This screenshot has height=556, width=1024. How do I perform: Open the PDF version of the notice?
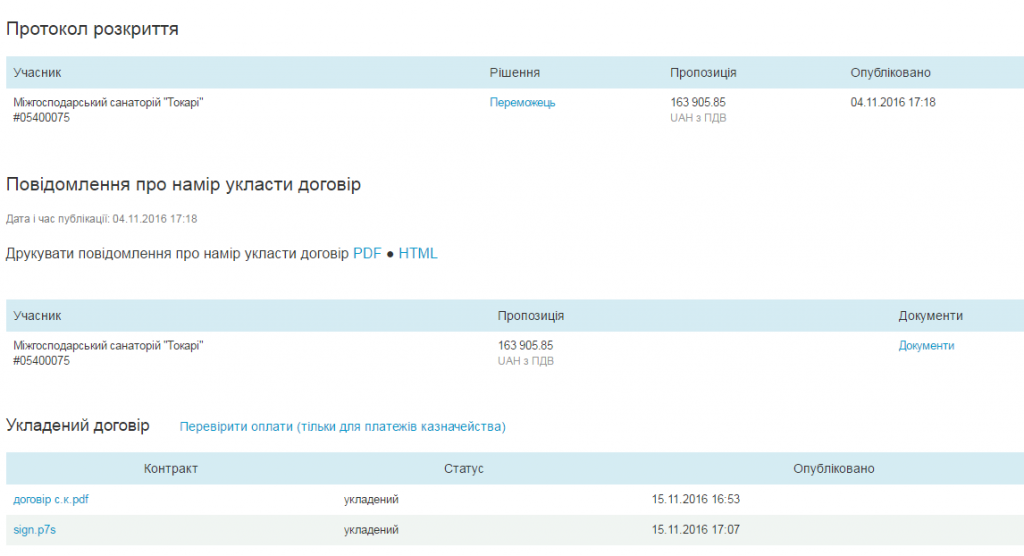(367, 254)
